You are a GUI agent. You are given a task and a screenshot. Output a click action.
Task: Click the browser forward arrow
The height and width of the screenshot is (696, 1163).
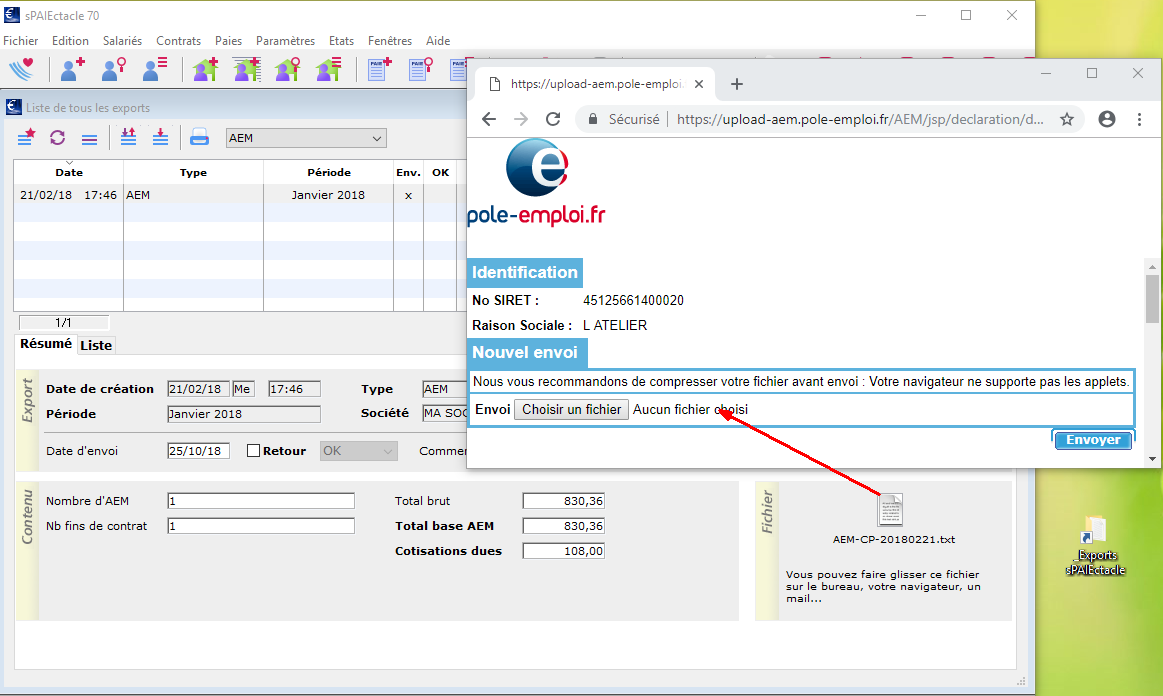click(x=521, y=119)
